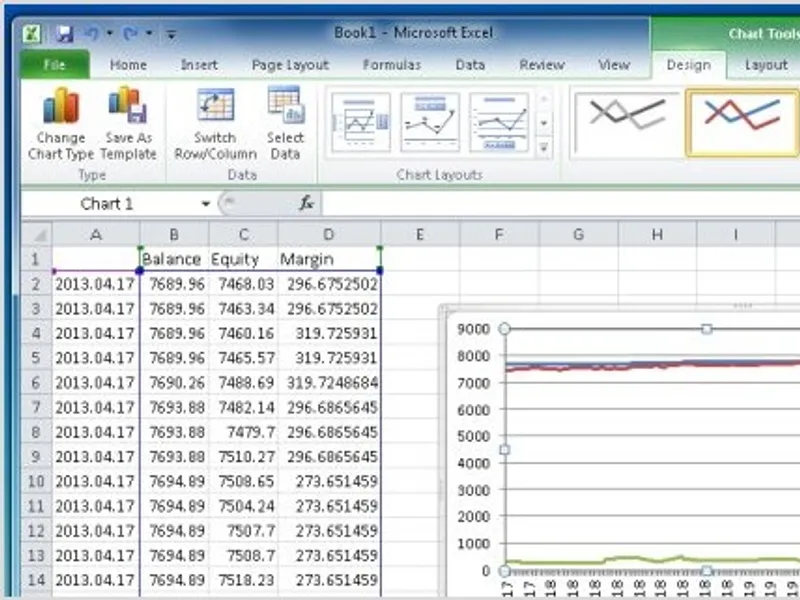The height and width of the screenshot is (600, 800).
Task: Open the Formulas tab
Action: point(392,65)
